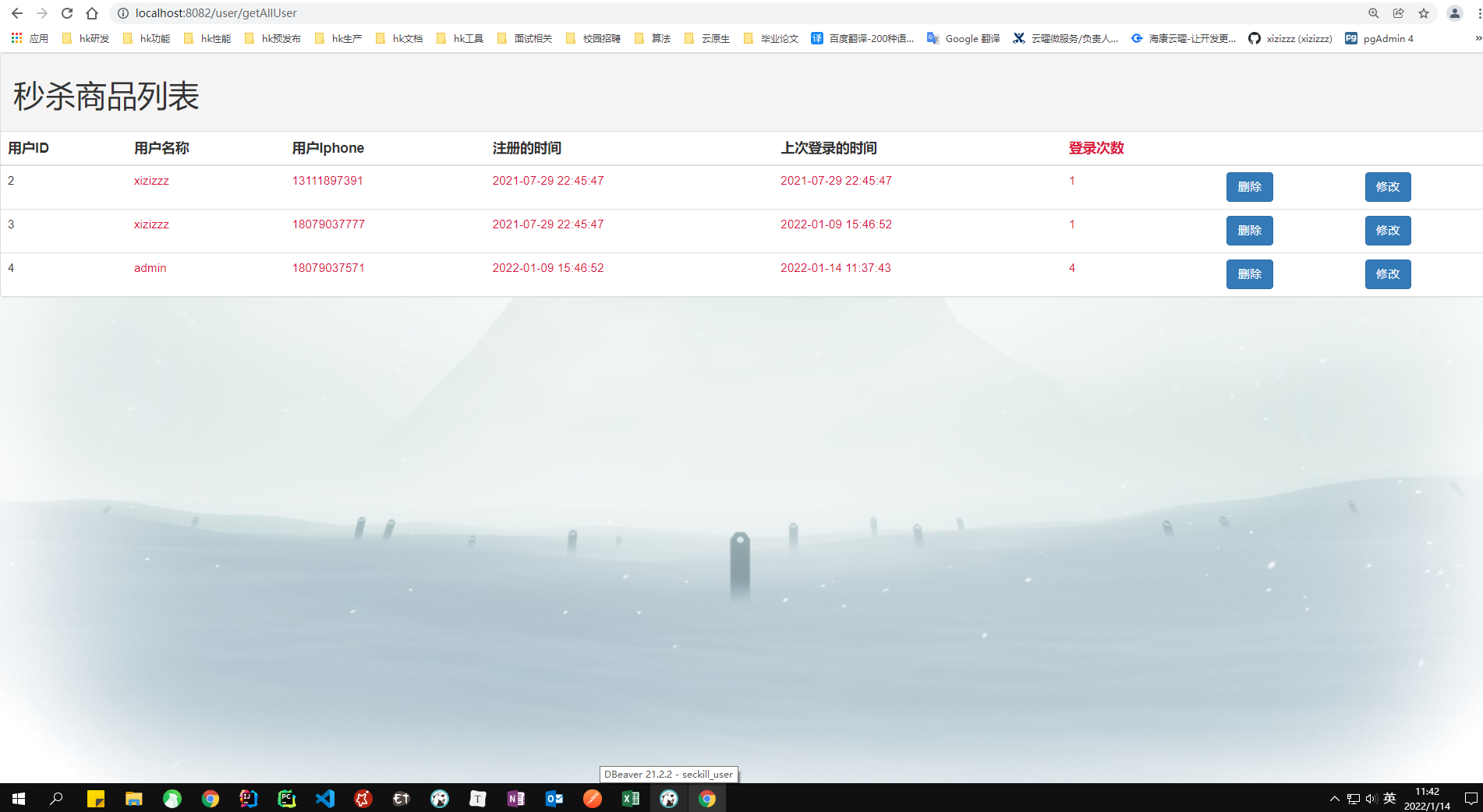This screenshot has width=1483, height=812.
Task: Open Excel from the taskbar
Action: tap(631, 799)
